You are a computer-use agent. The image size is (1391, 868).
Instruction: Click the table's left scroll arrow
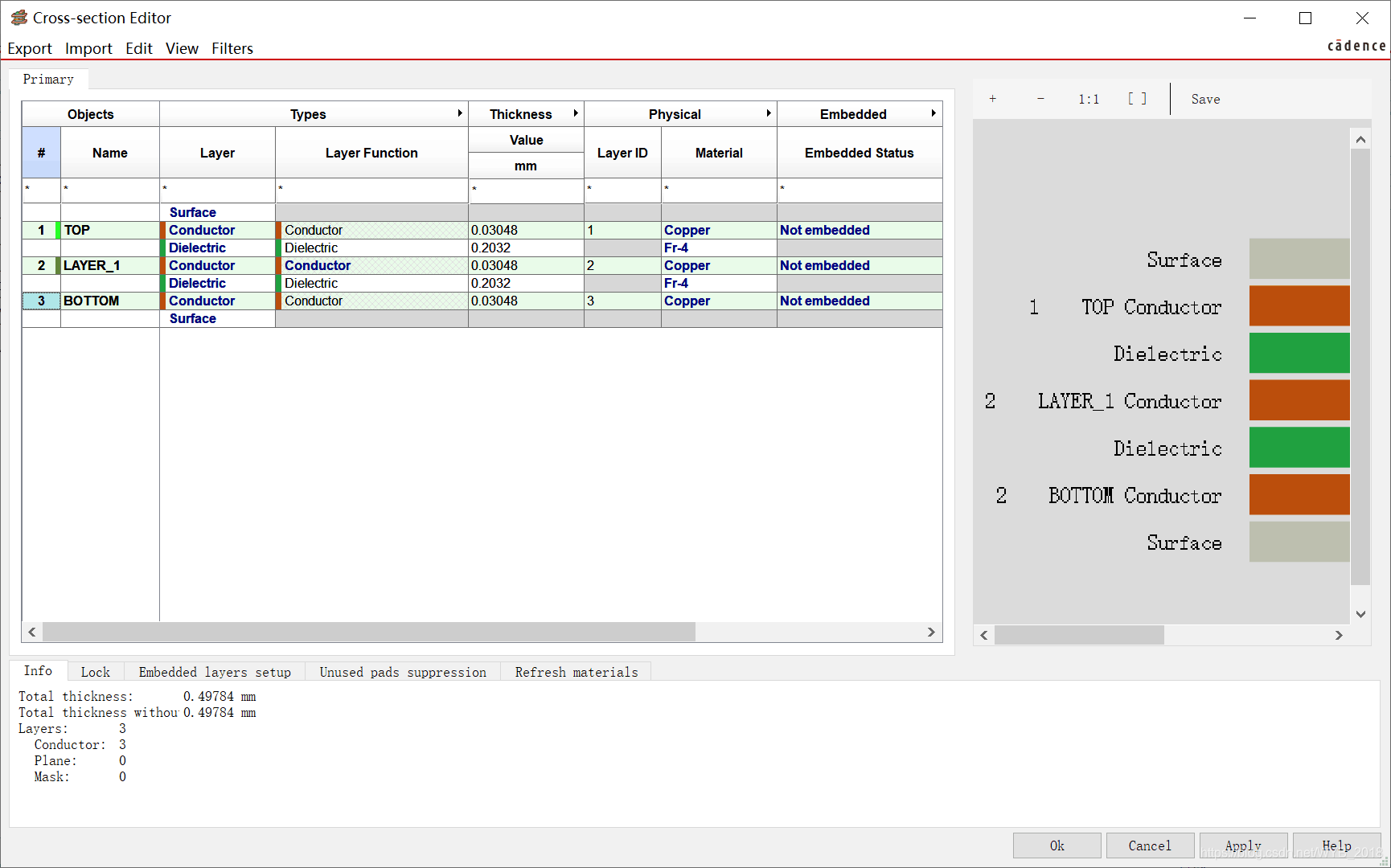click(32, 632)
